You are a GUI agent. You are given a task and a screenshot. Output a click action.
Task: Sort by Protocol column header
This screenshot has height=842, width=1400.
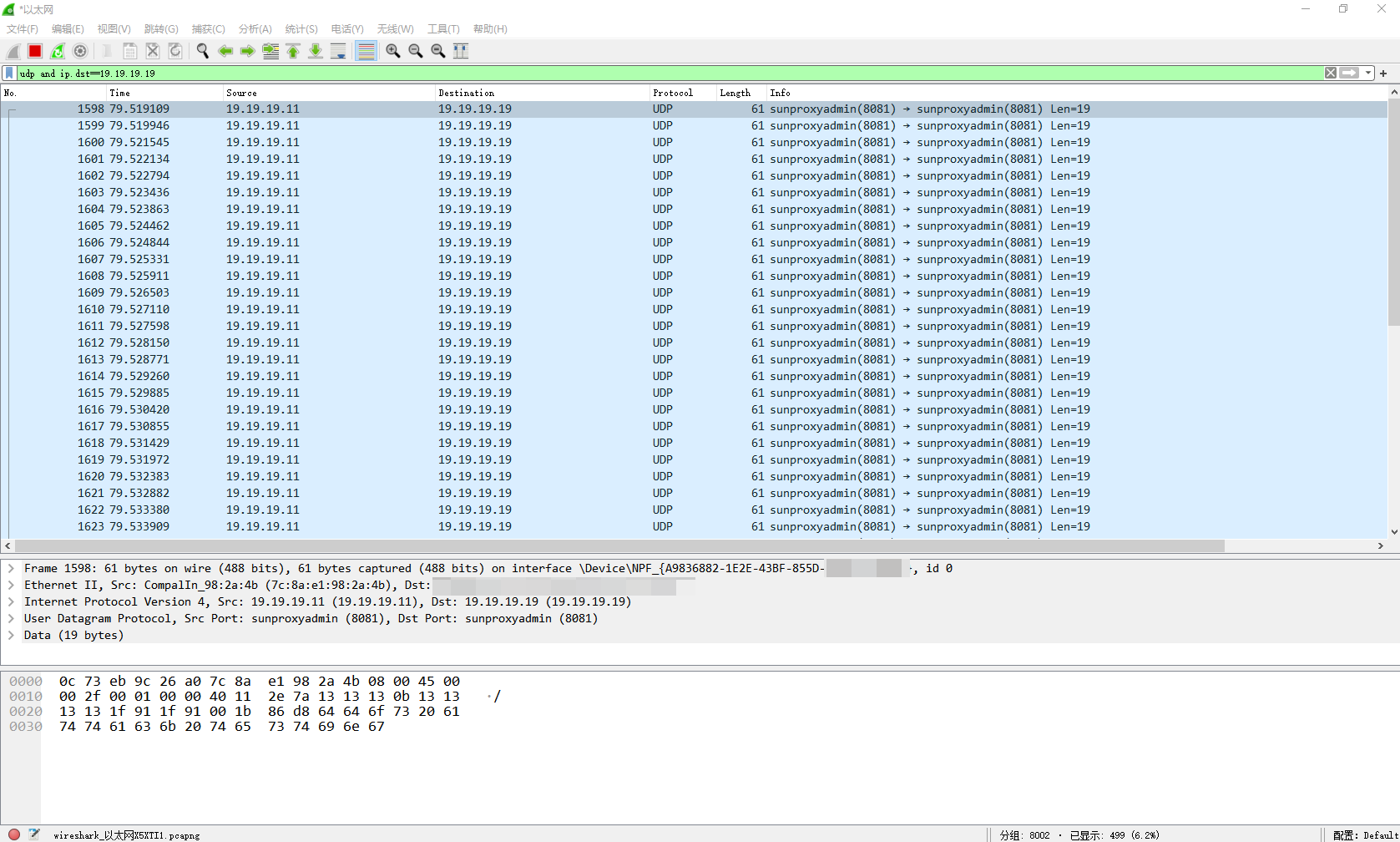(684, 93)
